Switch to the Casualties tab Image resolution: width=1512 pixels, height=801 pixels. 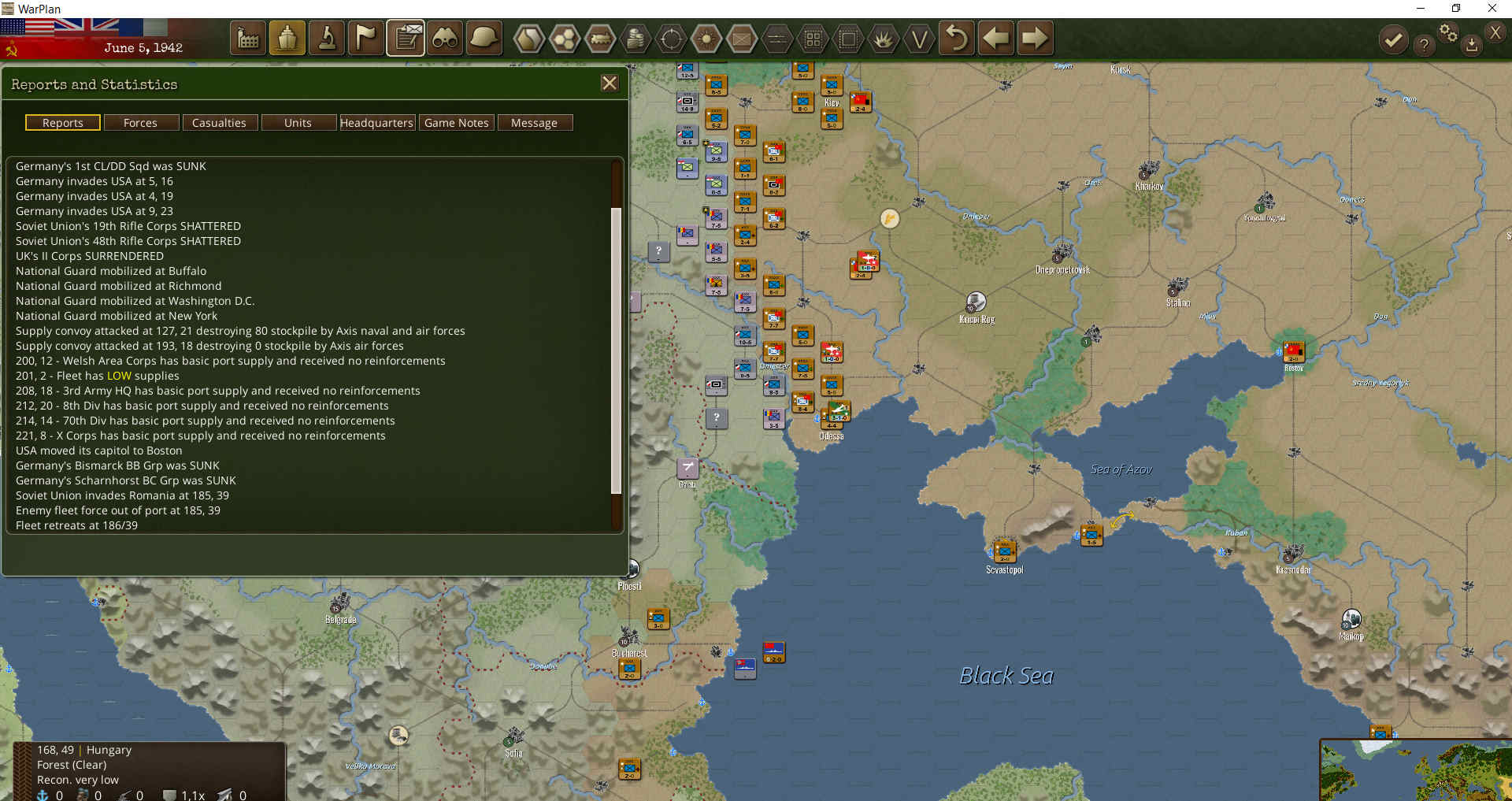point(219,123)
